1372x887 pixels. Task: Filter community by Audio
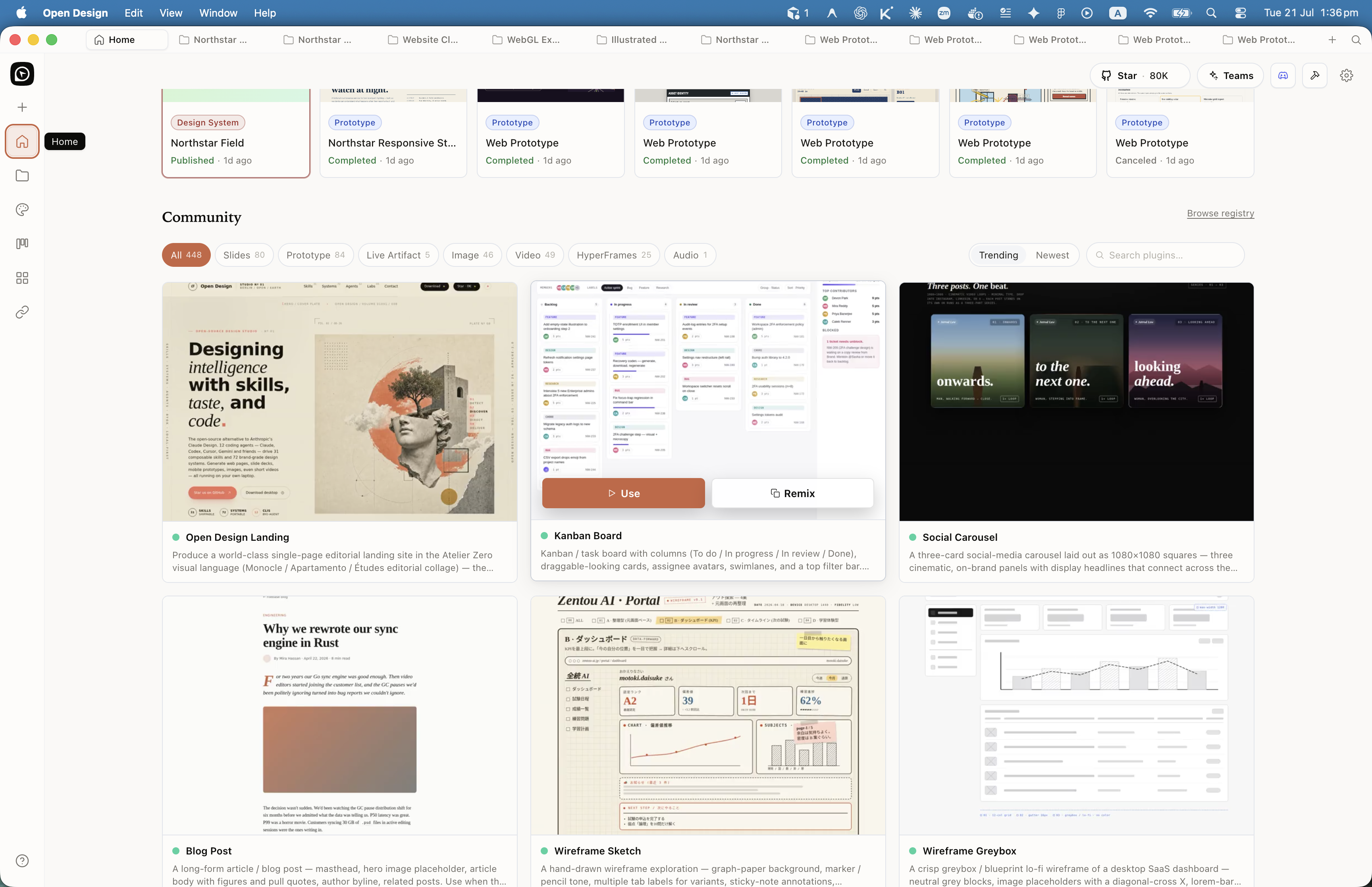690,255
